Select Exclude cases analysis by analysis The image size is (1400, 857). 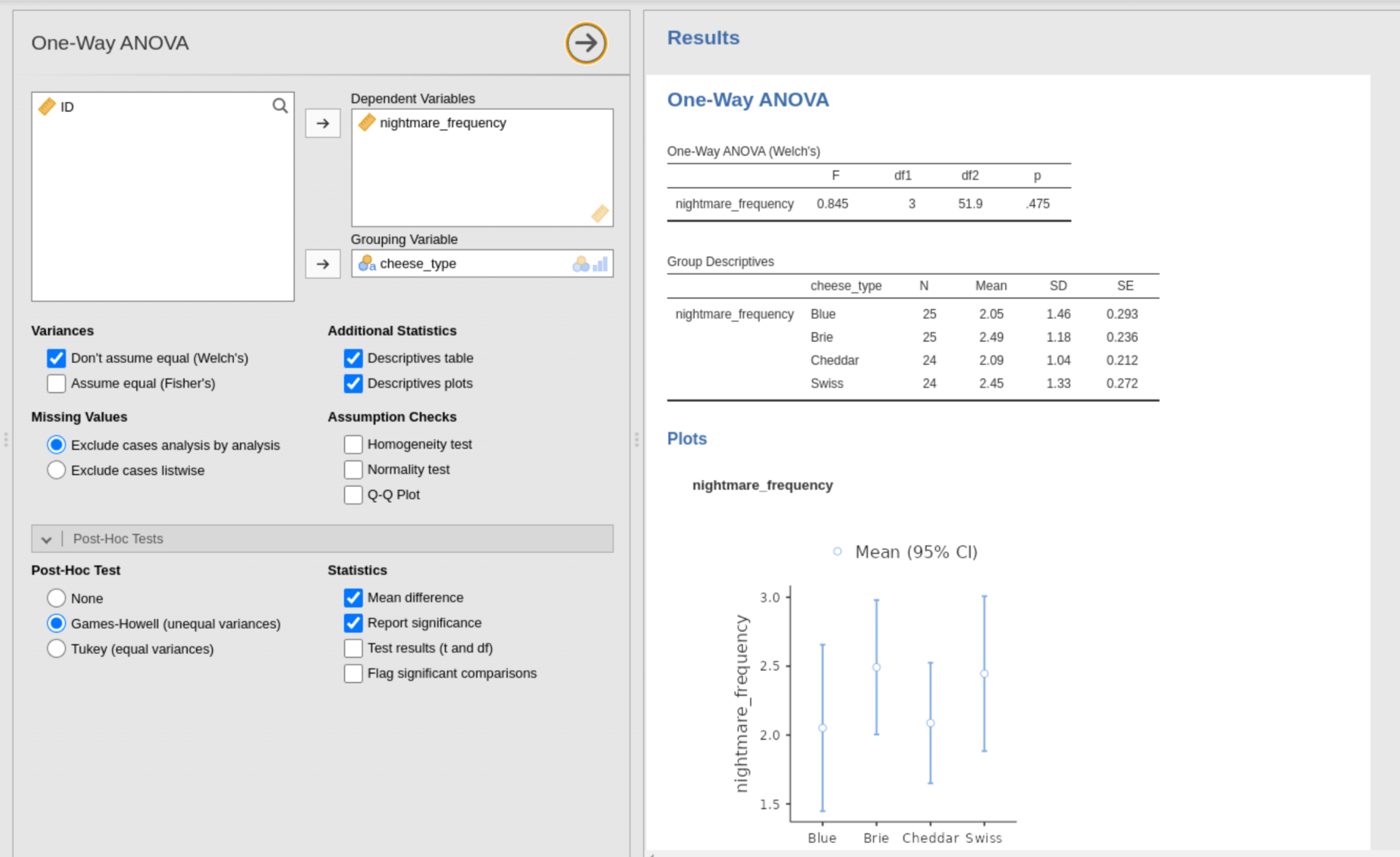pyautogui.click(x=56, y=445)
